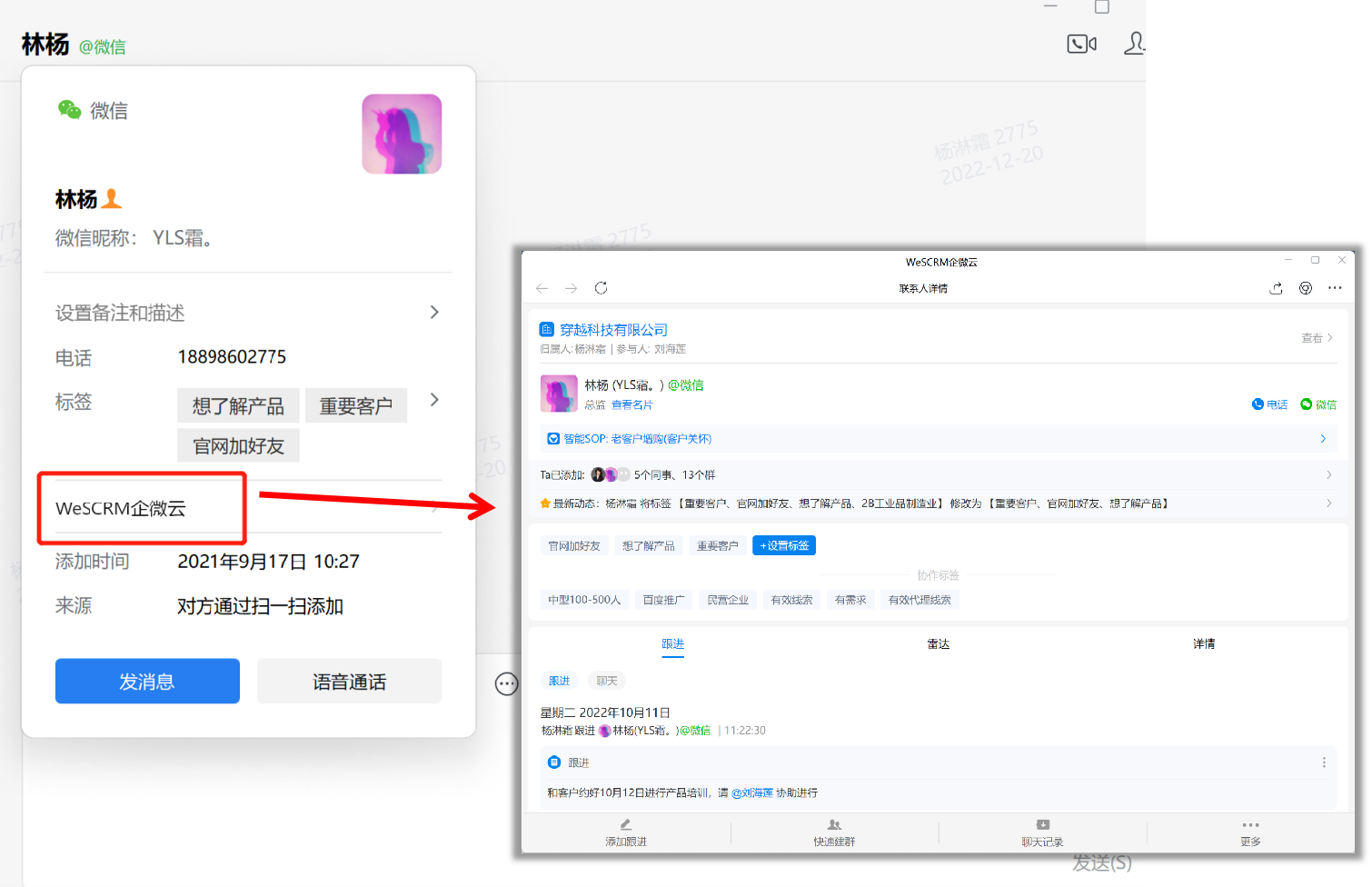Image resolution: width=1372 pixels, height=887 pixels.
Task: Call the contact via 电话 icon
Action: [x=1269, y=404]
